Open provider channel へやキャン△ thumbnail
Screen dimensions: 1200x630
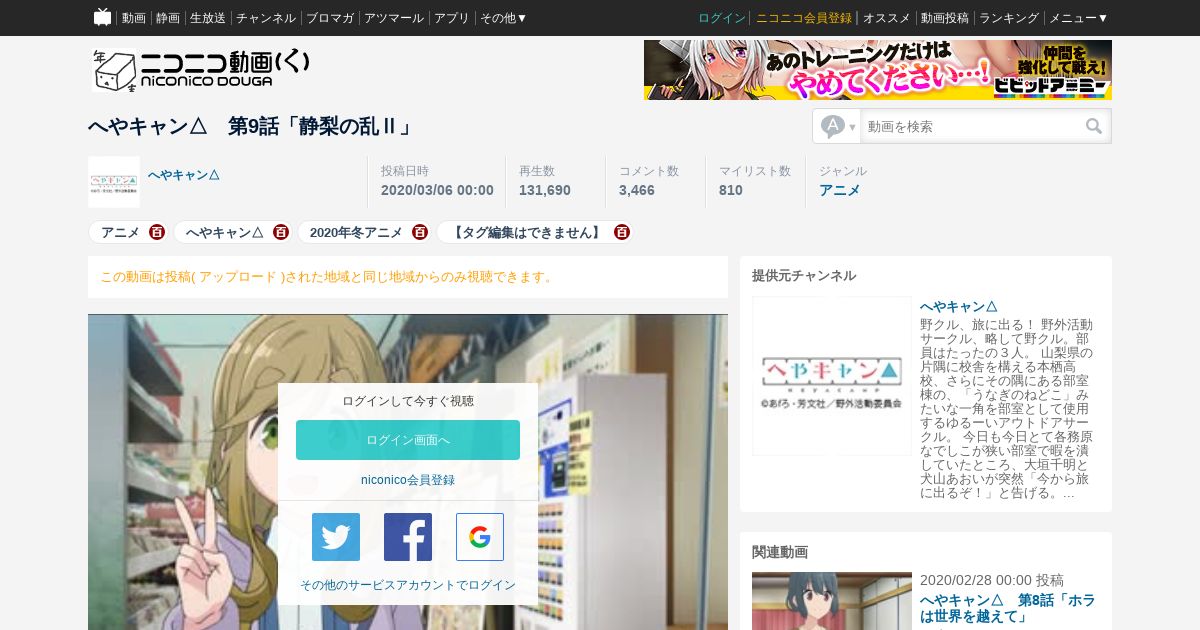832,376
